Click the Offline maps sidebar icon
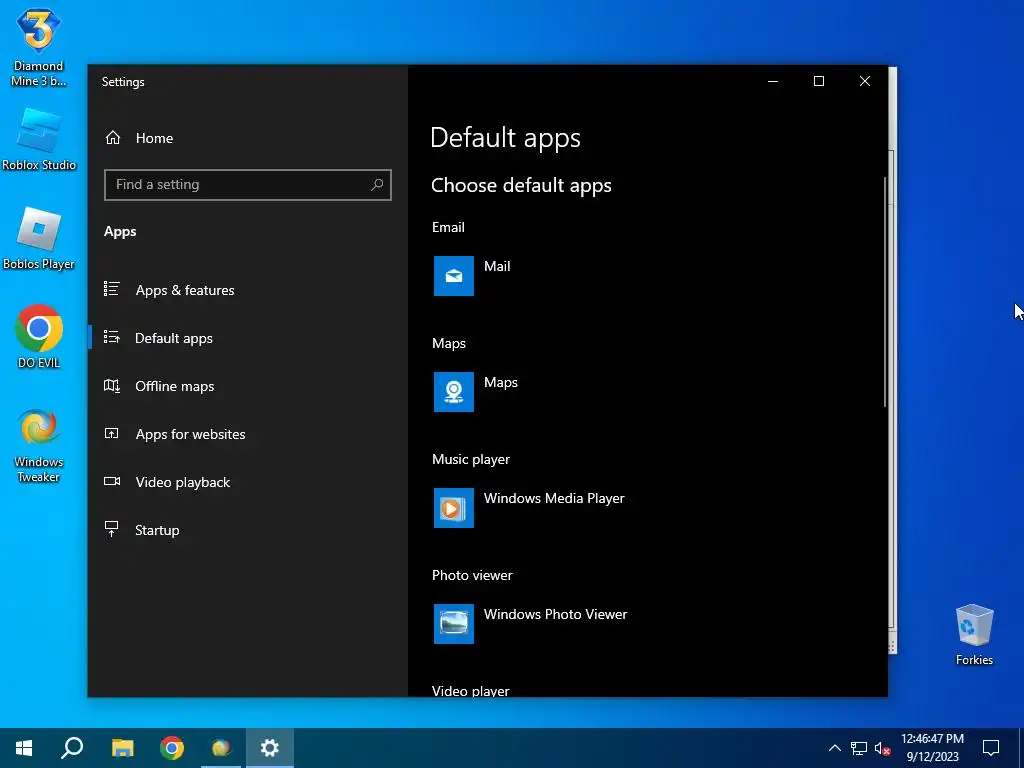This screenshot has height=768, width=1024. (x=112, y=385)
